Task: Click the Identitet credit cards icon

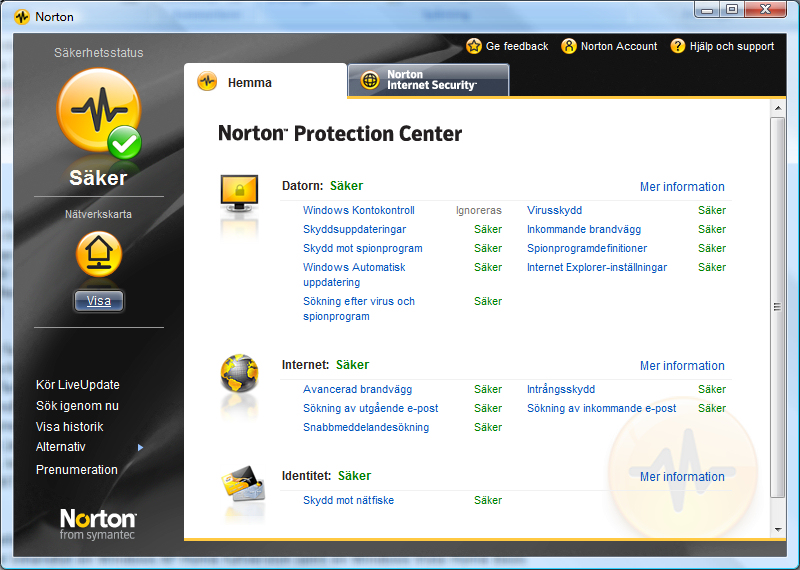Action: 243,483
